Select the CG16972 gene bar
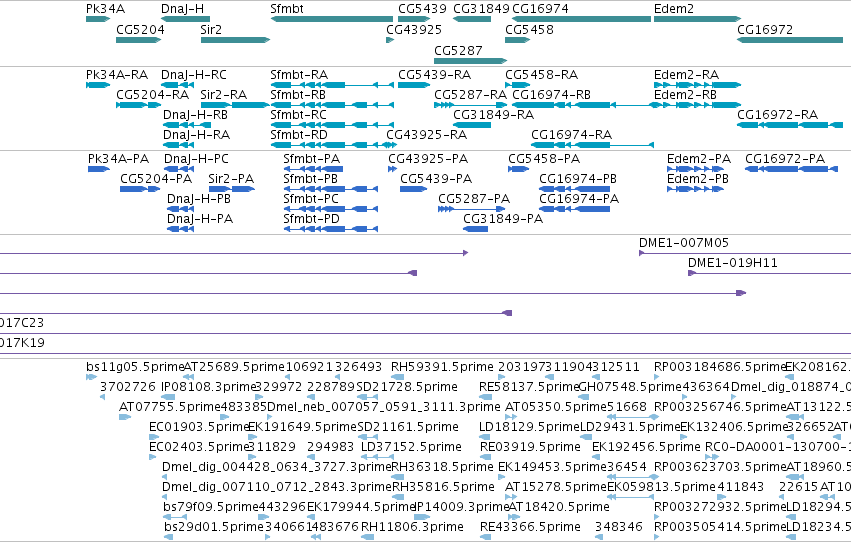Image resolution: width=851 pixels, height=542 pixels. 790,40
